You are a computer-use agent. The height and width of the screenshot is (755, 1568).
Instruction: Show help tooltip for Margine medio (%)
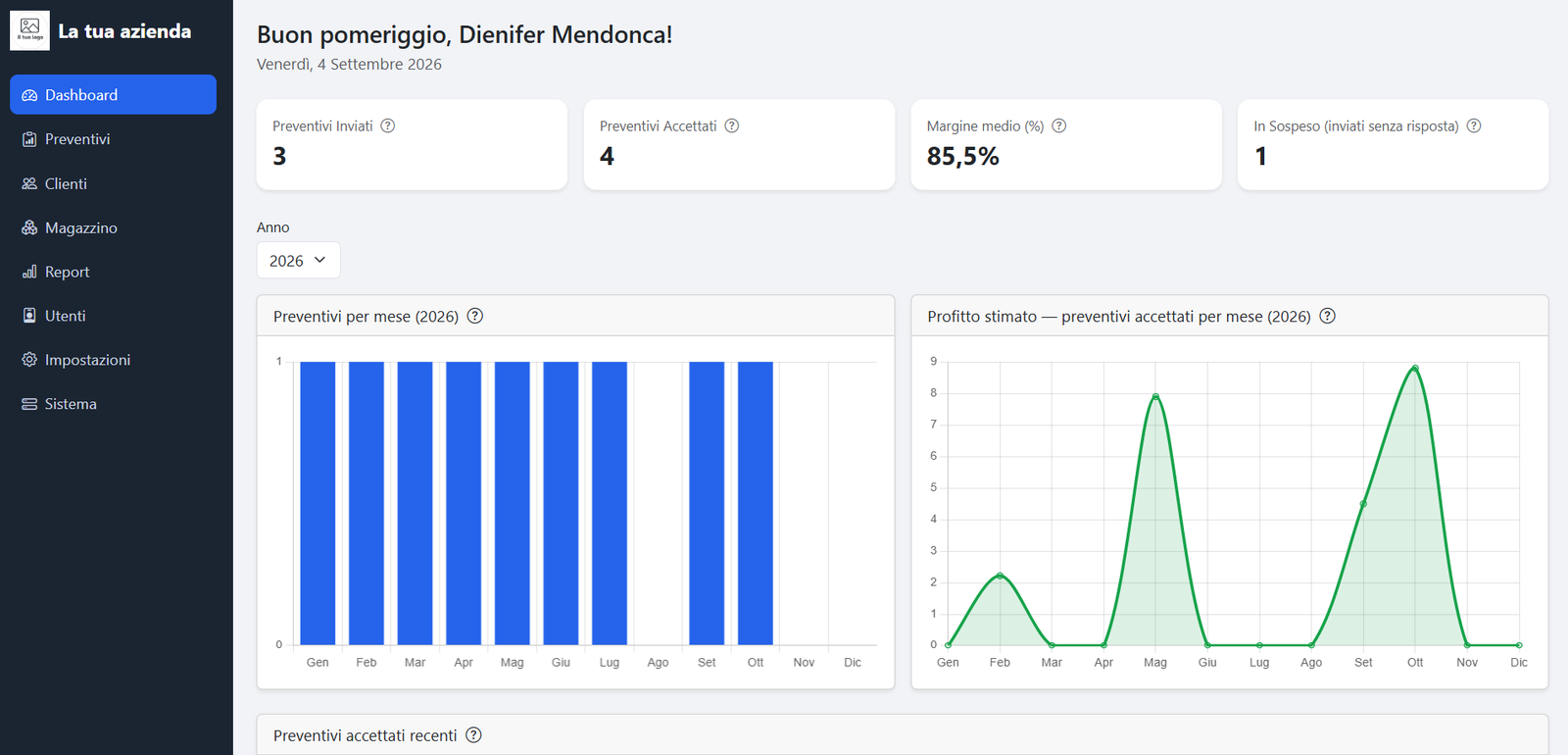[x=1059, y=126]
